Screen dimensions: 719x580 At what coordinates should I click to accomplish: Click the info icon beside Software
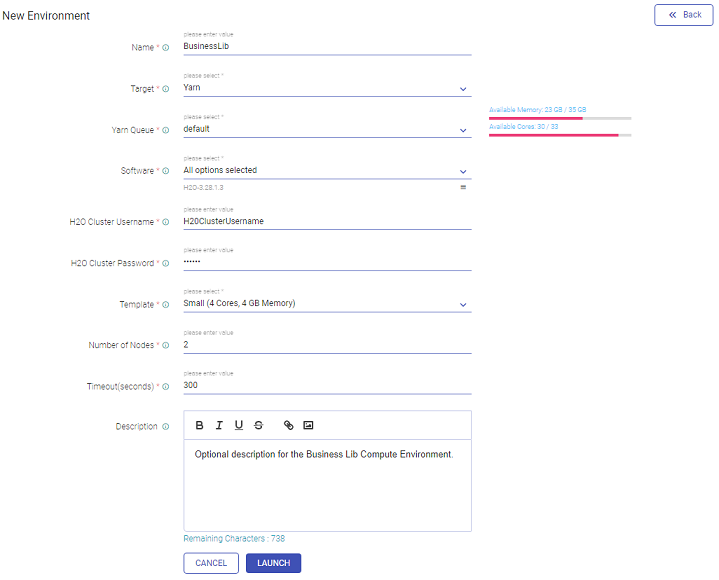click(x=166, y=171)
